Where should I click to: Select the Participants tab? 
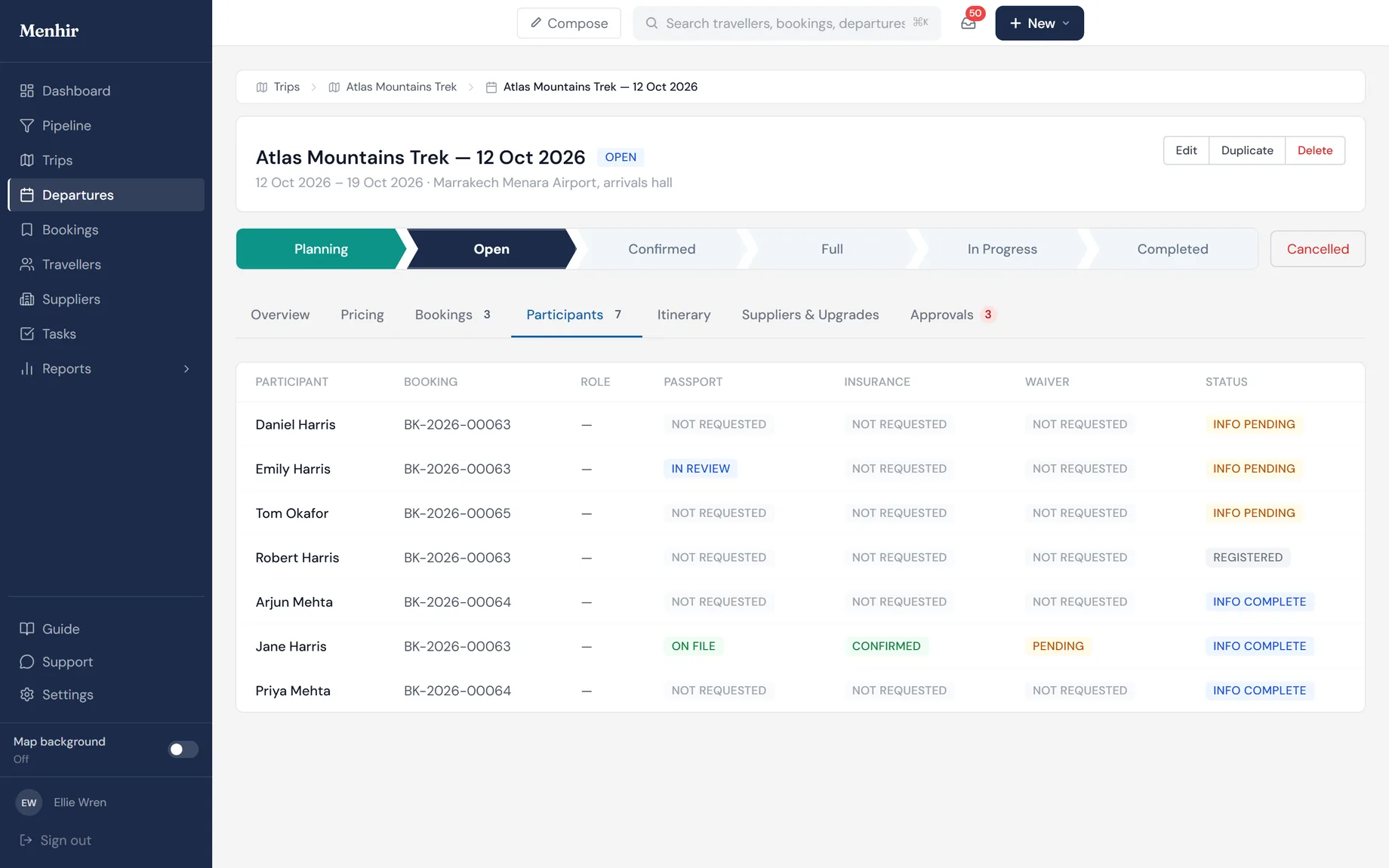pos(575,315)
